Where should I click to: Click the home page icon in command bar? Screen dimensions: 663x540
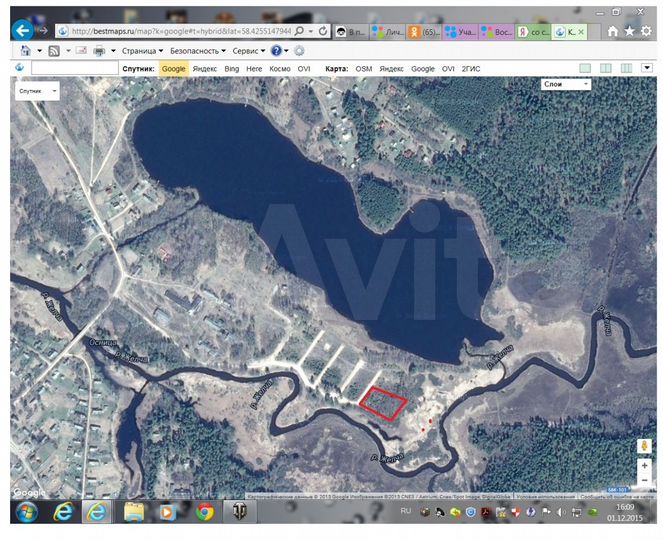(x=26, y=51)
